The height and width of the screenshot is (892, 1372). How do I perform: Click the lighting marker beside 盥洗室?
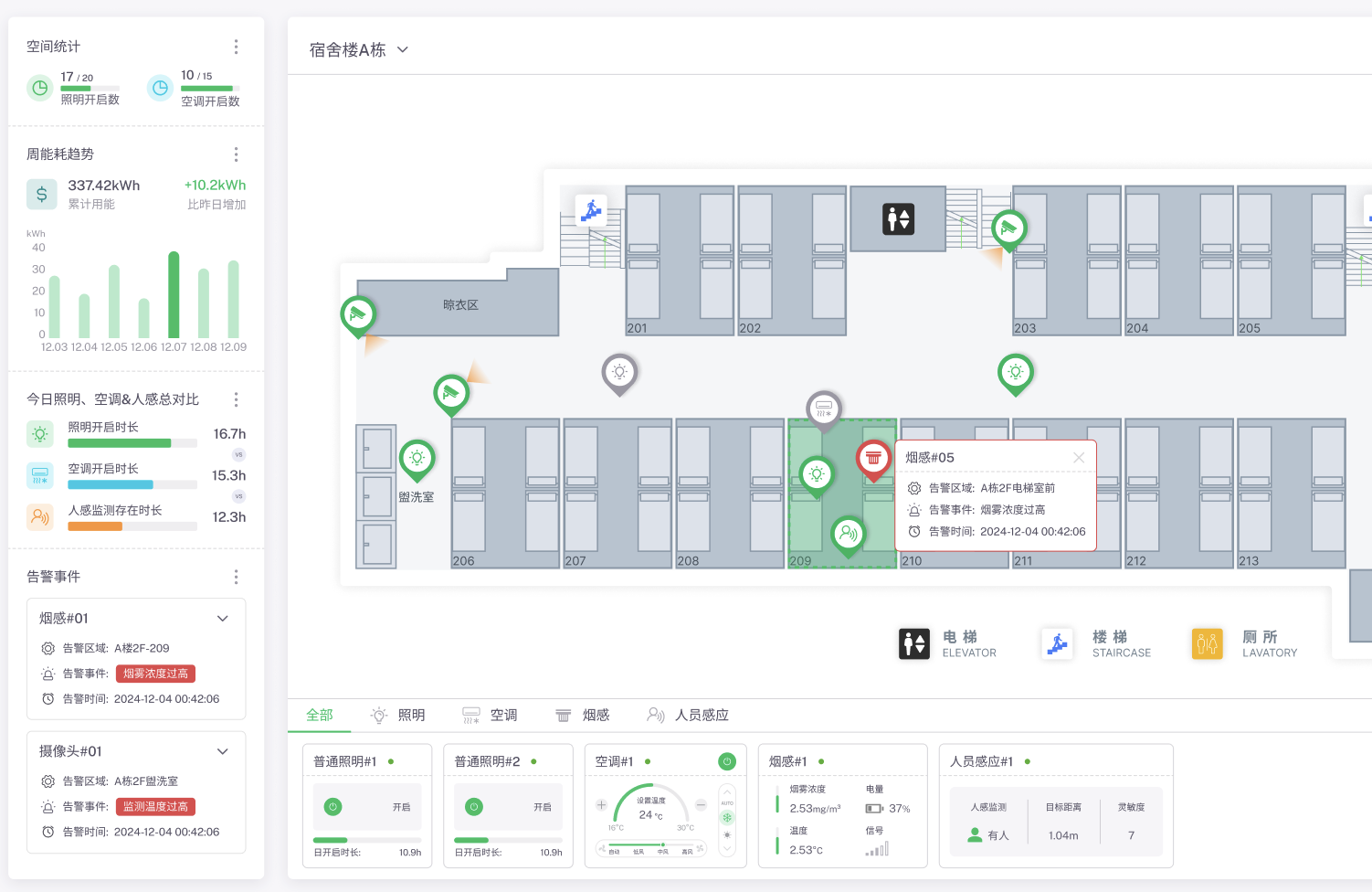pos(417,458)
